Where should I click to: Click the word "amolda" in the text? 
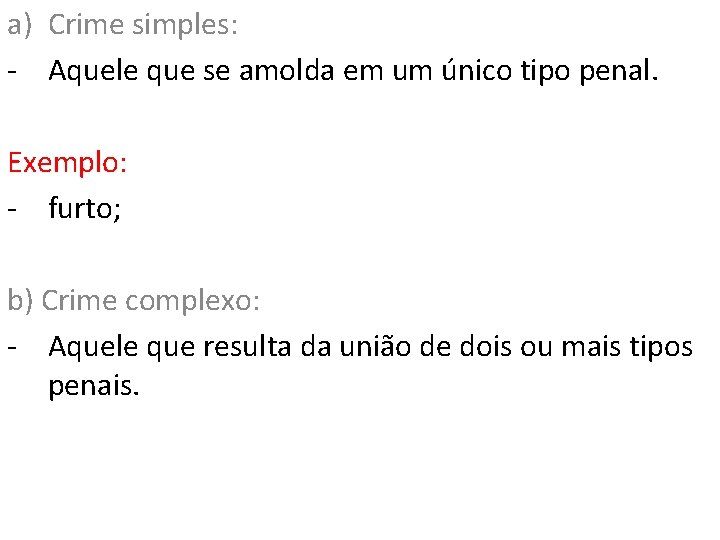[287, 71]
